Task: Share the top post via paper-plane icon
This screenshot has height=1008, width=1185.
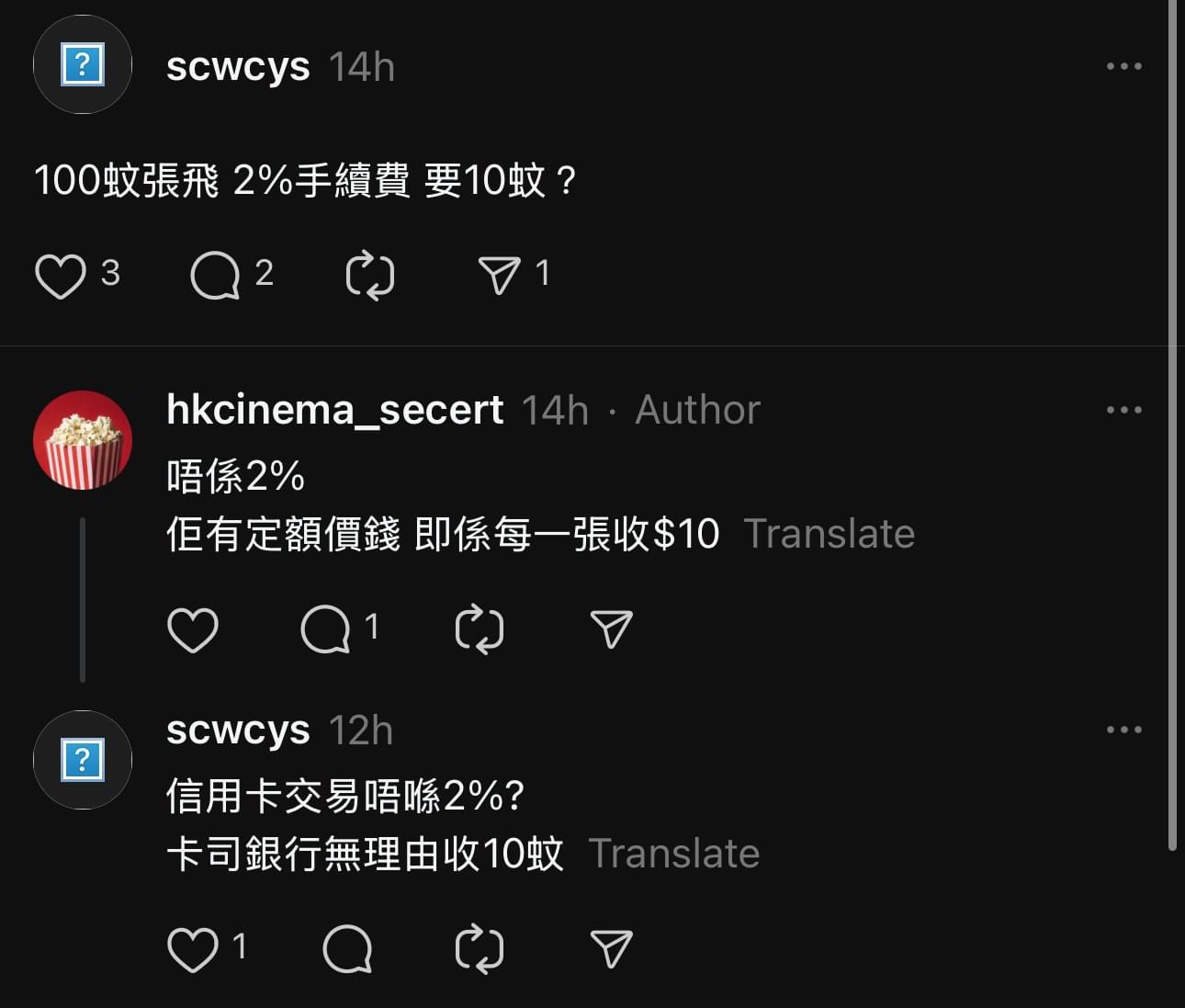Action: coord(500,275)
